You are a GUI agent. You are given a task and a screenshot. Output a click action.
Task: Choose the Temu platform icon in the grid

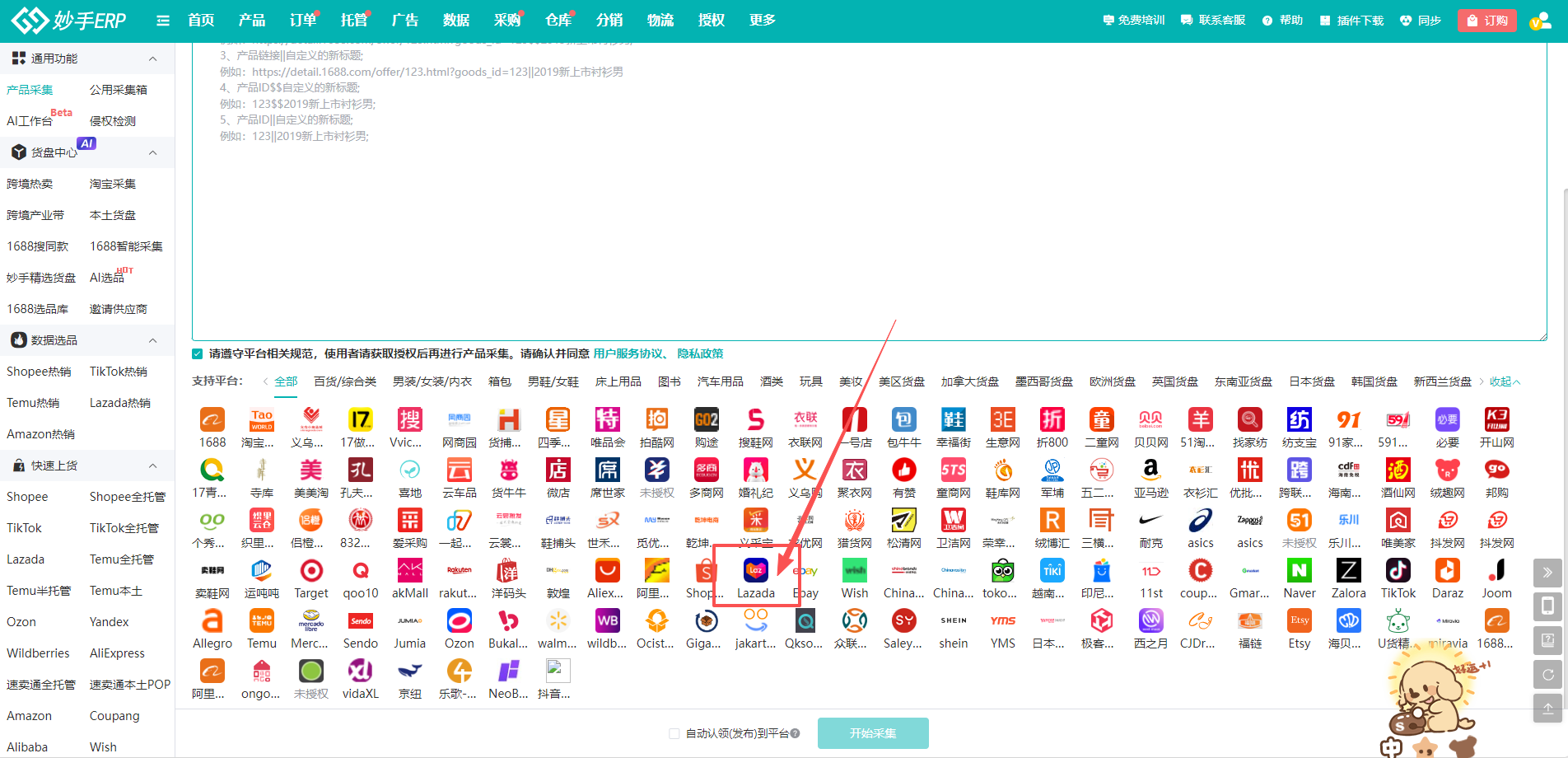coord(262,621)
